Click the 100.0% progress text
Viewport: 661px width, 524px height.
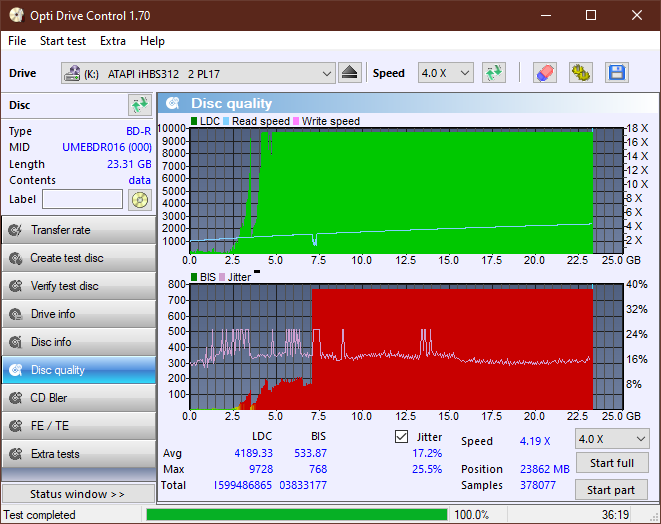pyautogui.click(x=471, y=515)
